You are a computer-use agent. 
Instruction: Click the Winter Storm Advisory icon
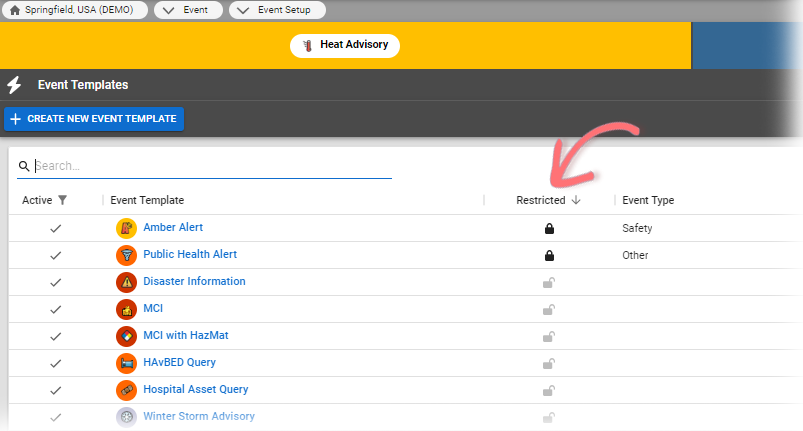[126, 417]
